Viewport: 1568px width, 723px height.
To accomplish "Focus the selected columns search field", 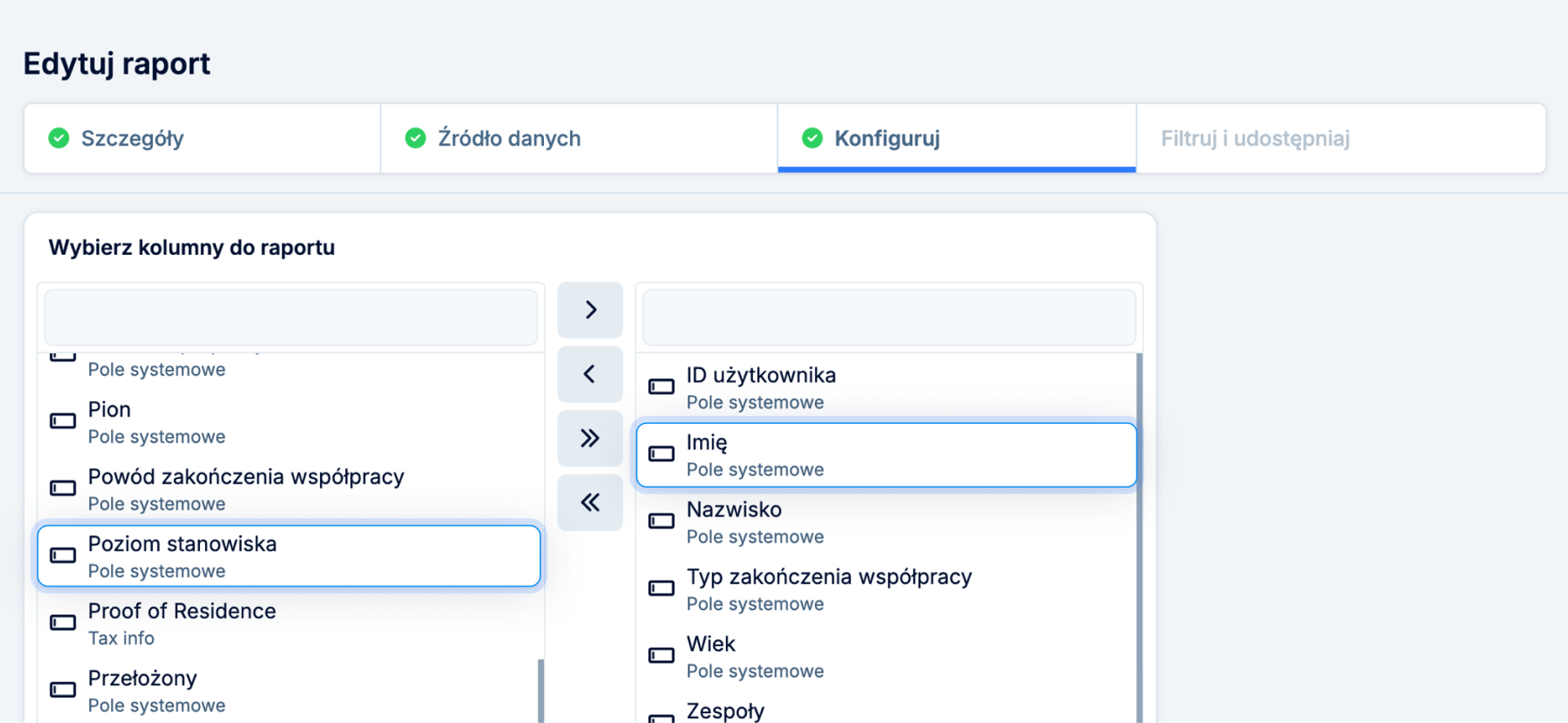I will 889,317.
